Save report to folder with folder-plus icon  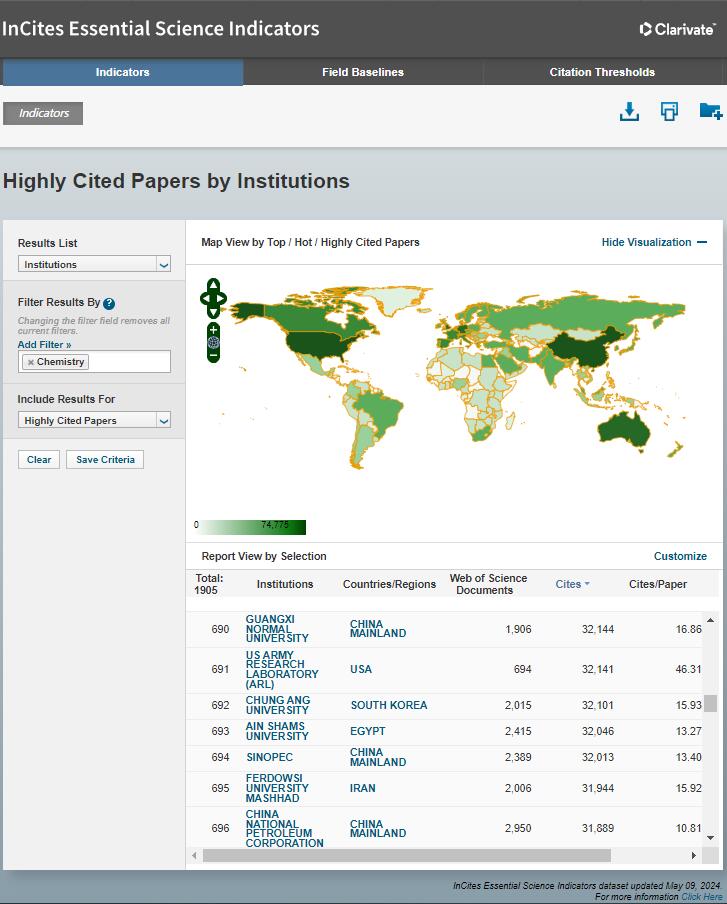pos(710,111)
